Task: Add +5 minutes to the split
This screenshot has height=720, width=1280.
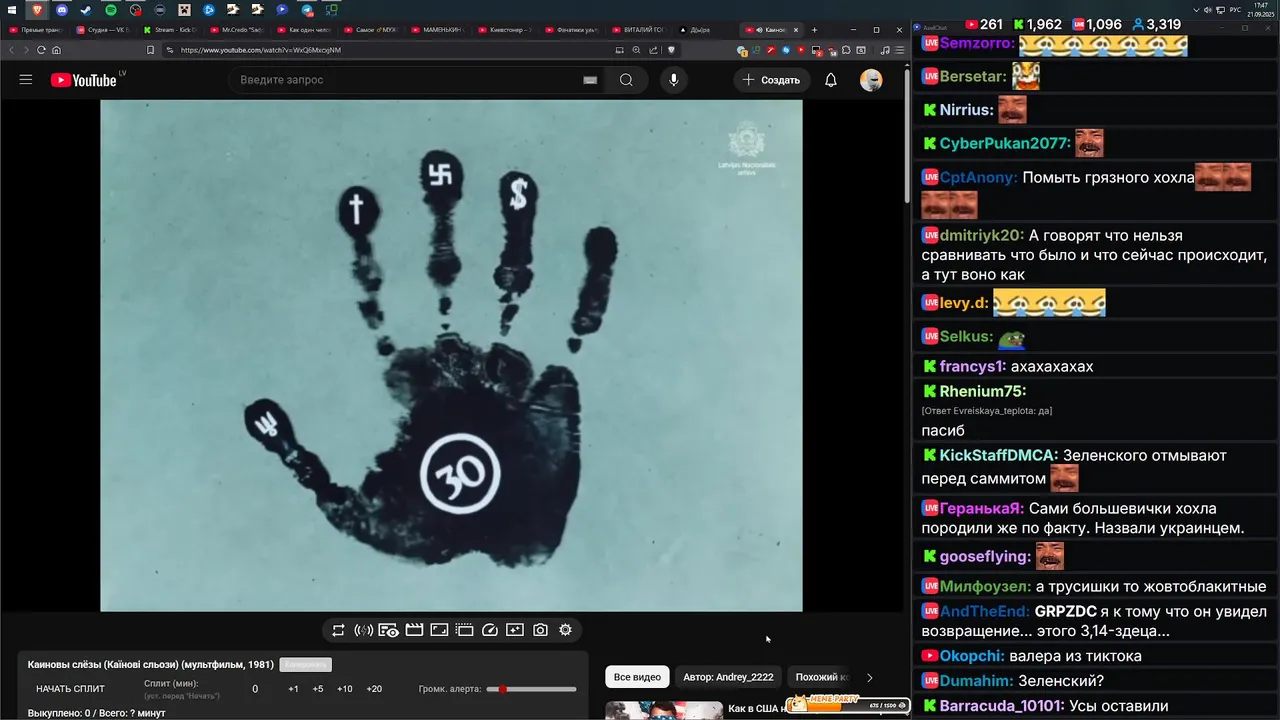Action: pyautogui.click(x=318, y=689)
